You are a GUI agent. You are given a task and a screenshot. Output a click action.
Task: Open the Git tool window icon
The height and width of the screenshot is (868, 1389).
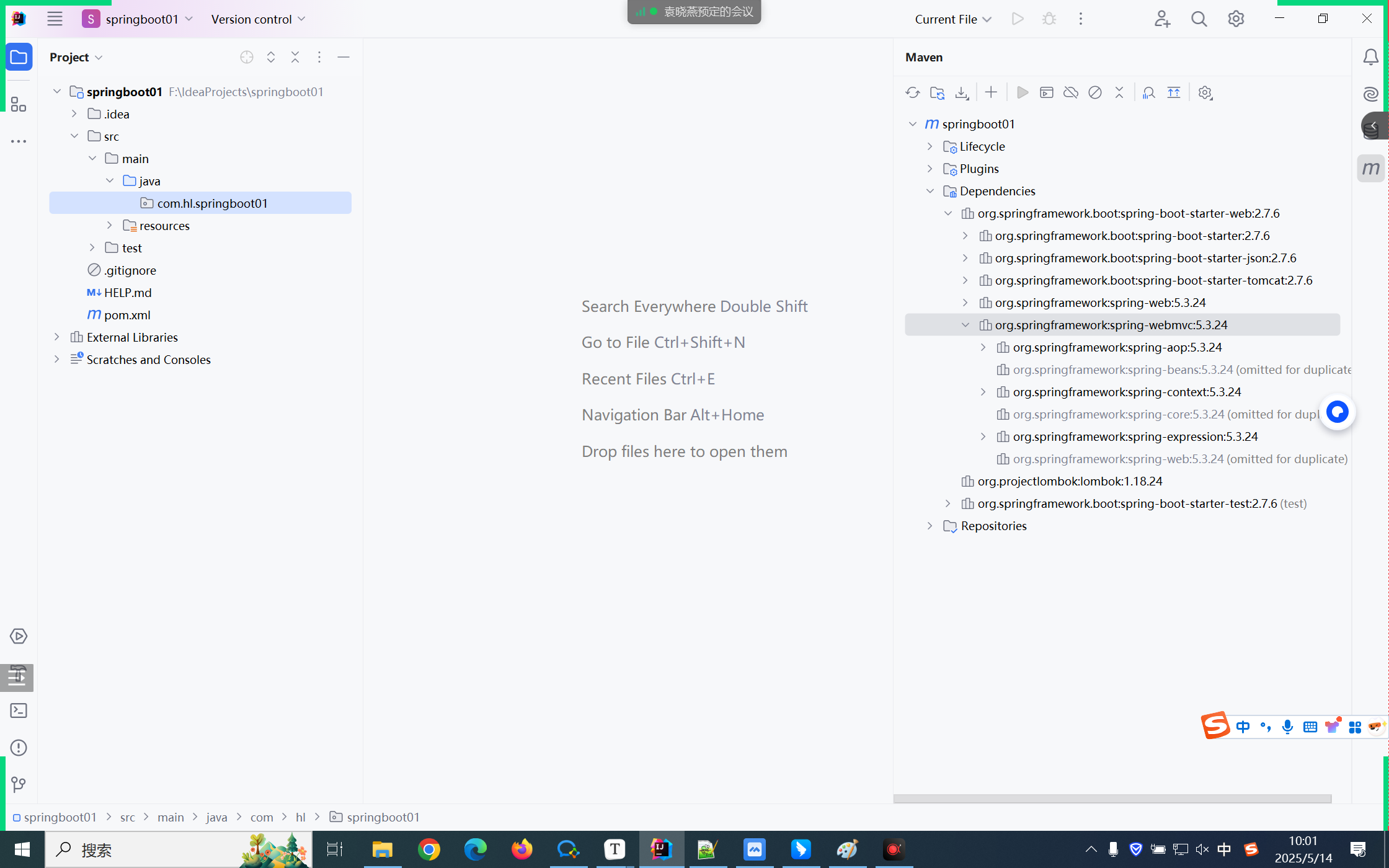coord(19,784)
